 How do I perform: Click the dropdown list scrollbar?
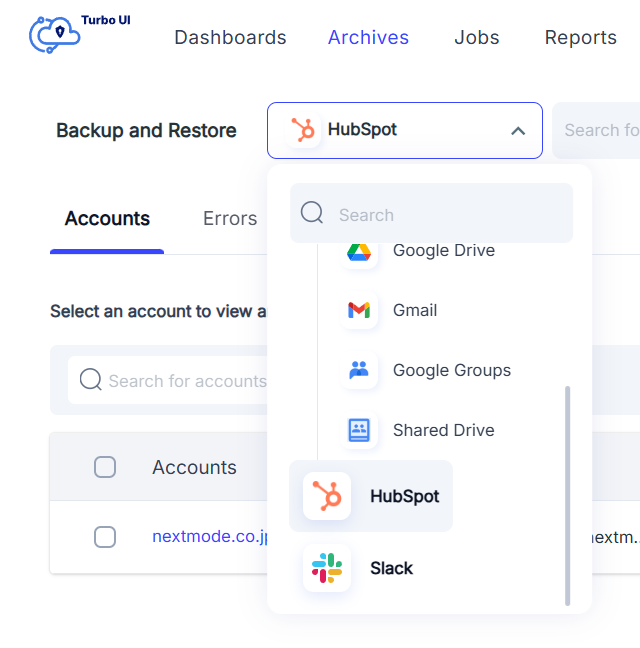pos(567,496)
